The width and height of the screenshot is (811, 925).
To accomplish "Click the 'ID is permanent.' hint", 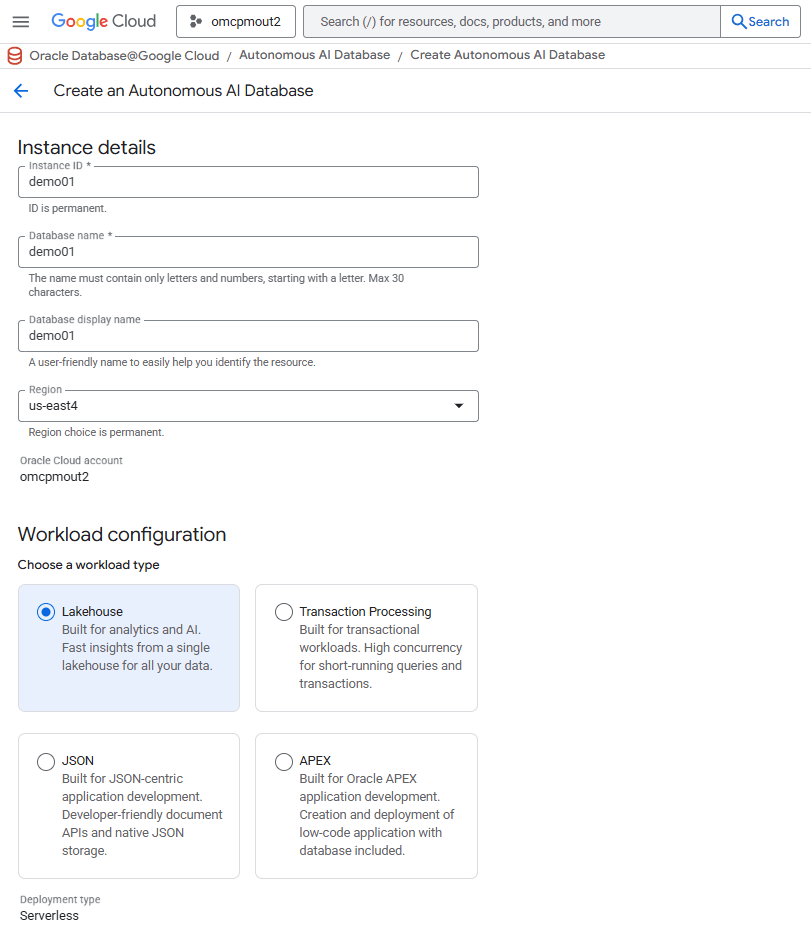I will [67, 208].
